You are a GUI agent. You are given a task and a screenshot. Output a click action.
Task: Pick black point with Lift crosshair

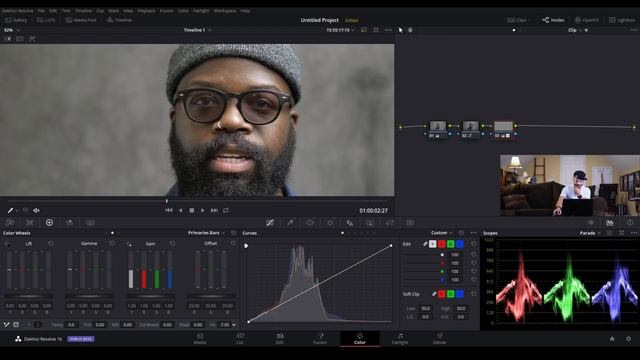7,244
